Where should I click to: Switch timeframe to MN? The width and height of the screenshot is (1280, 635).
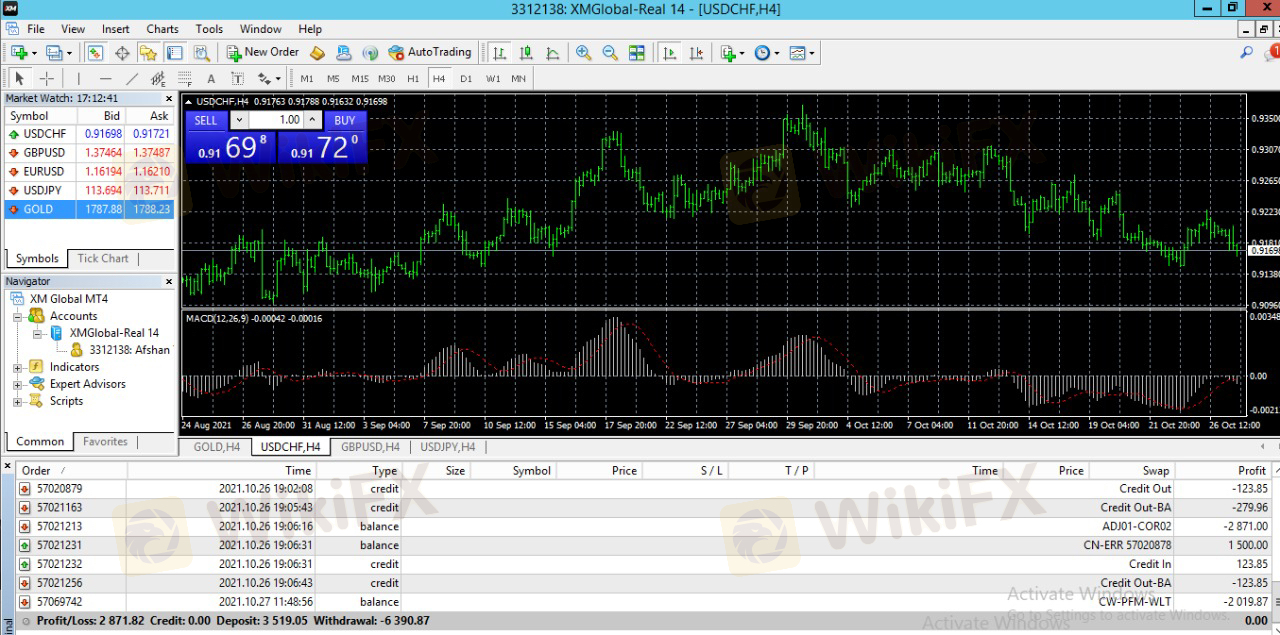(x=518, y=78)
